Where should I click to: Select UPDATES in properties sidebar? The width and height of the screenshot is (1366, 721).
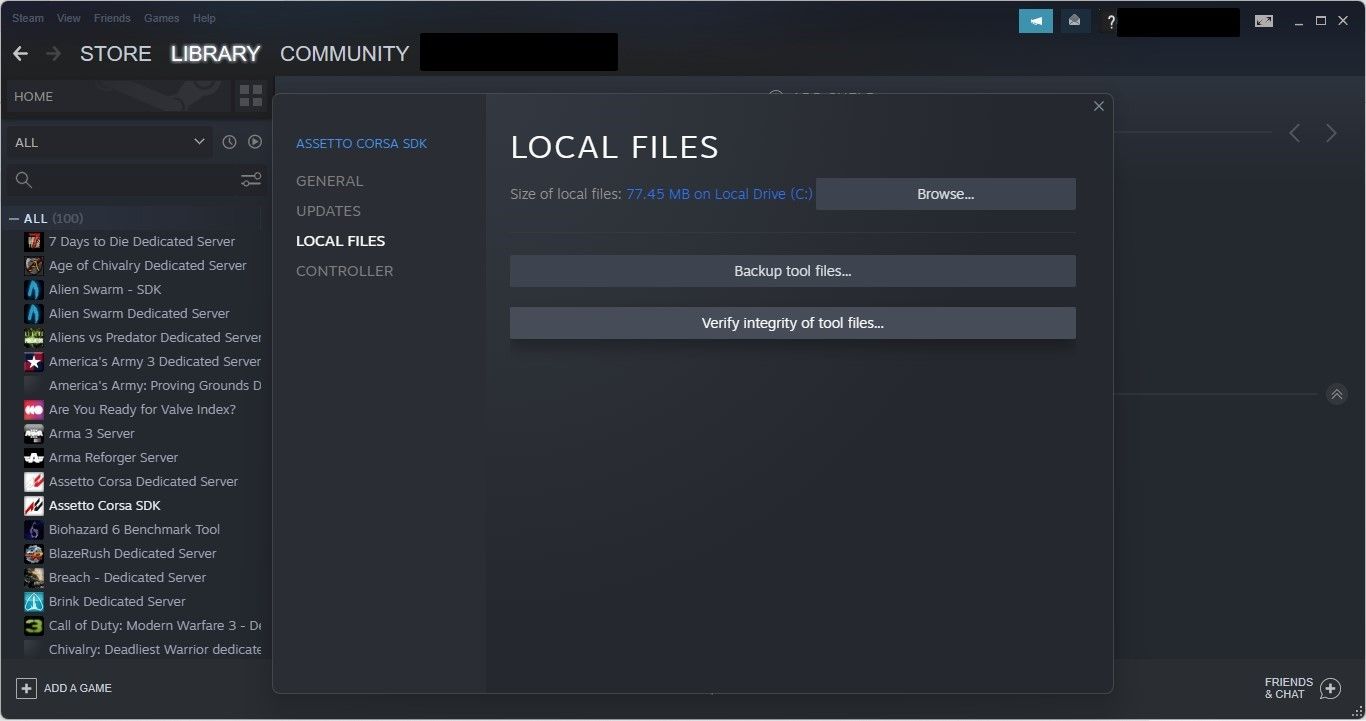coord(329,211)
